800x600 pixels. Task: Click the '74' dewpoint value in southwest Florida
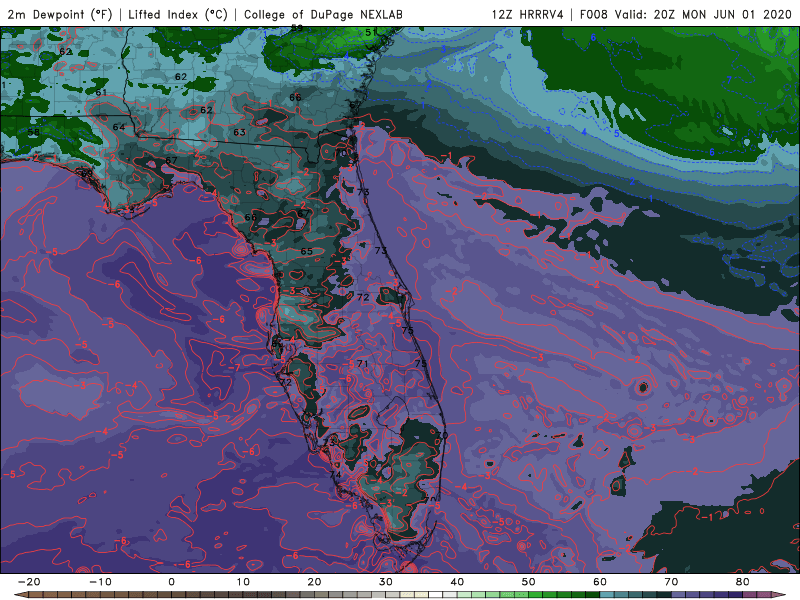(x=335, y=475)
